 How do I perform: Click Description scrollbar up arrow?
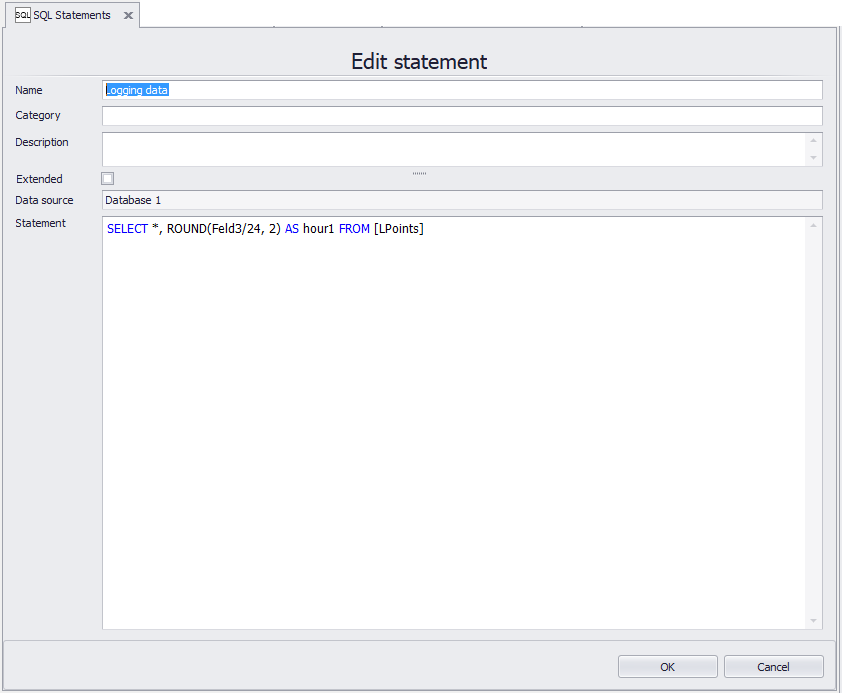(x=814, y=140)
